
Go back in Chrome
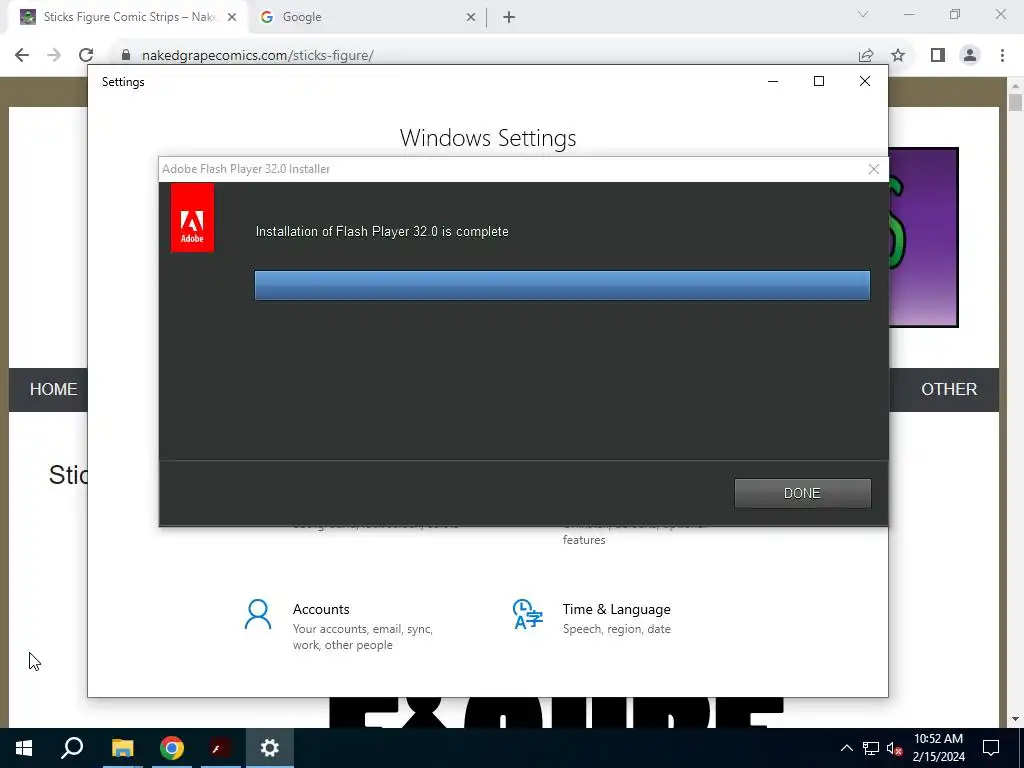pos(22,56)
